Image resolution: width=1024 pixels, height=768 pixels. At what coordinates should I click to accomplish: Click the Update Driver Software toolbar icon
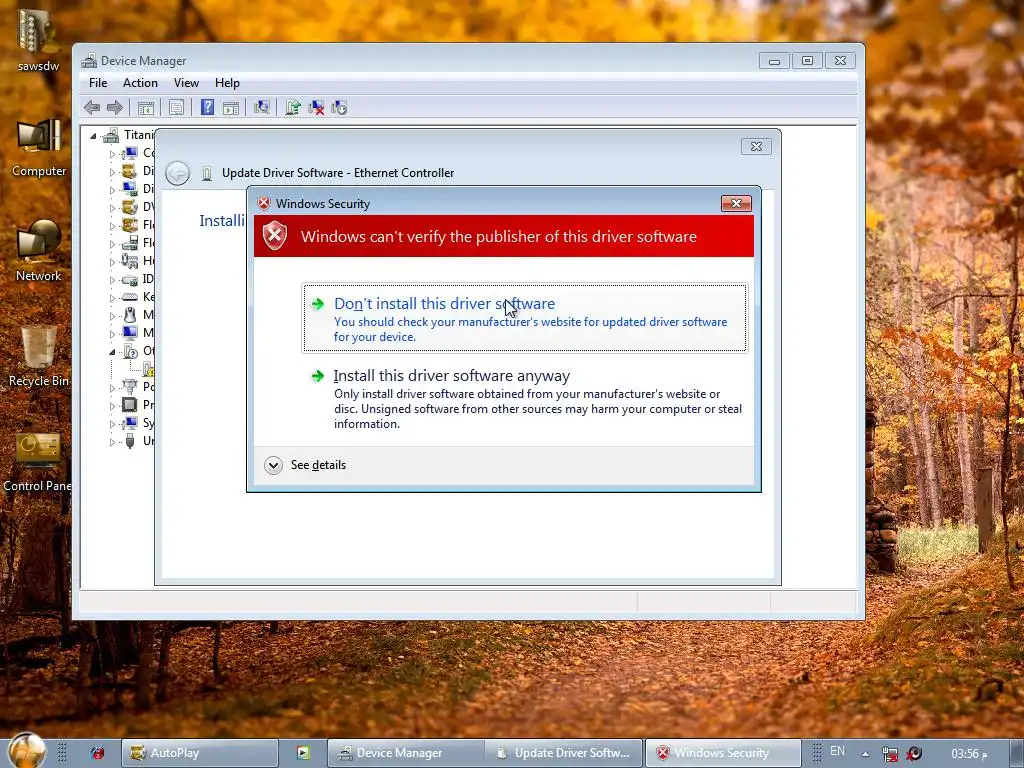(293, 108)
